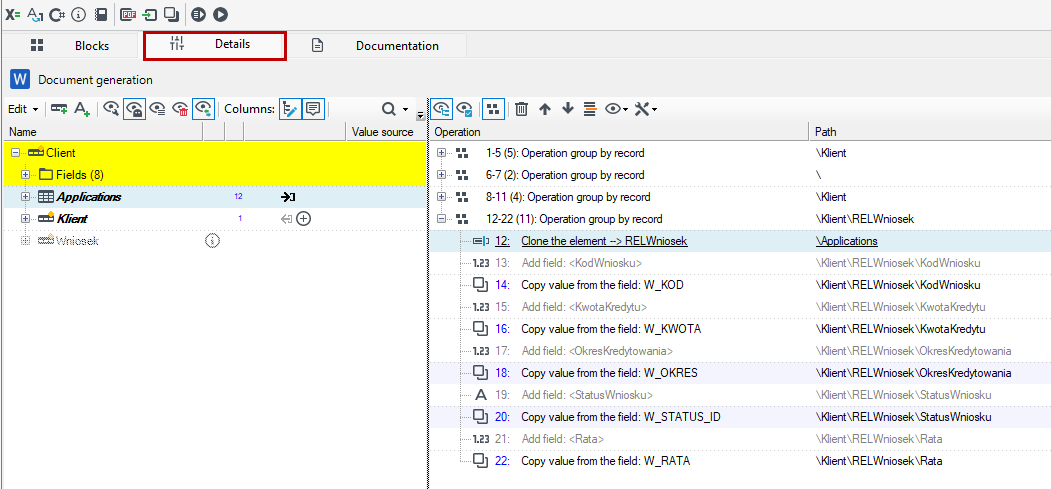This screenshot has width=1051, height=489.
Task: Toggle the tree-edit column button after Columns
Action: (x=290, y=109)
